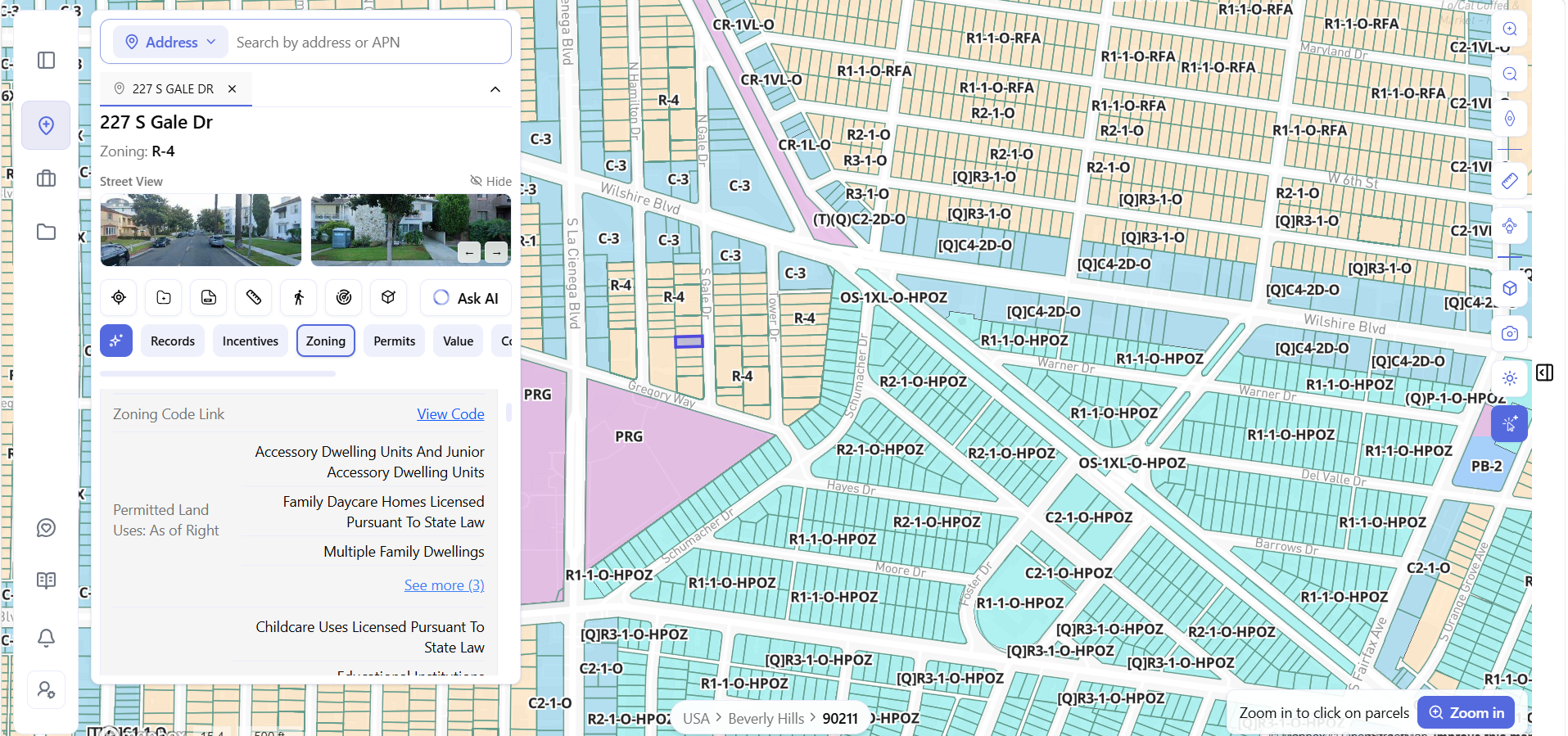The image size is (1568, 736).
Task: Click the zoning details vertical scrollbar
Action: click(508, 412)
